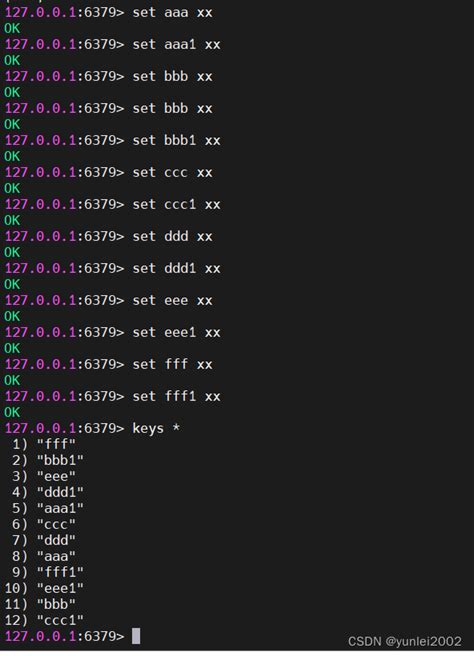The width and height of the screenshot is (474, 656).
Task: Click the "set aaa xx" command line
Action: (172, 13)
